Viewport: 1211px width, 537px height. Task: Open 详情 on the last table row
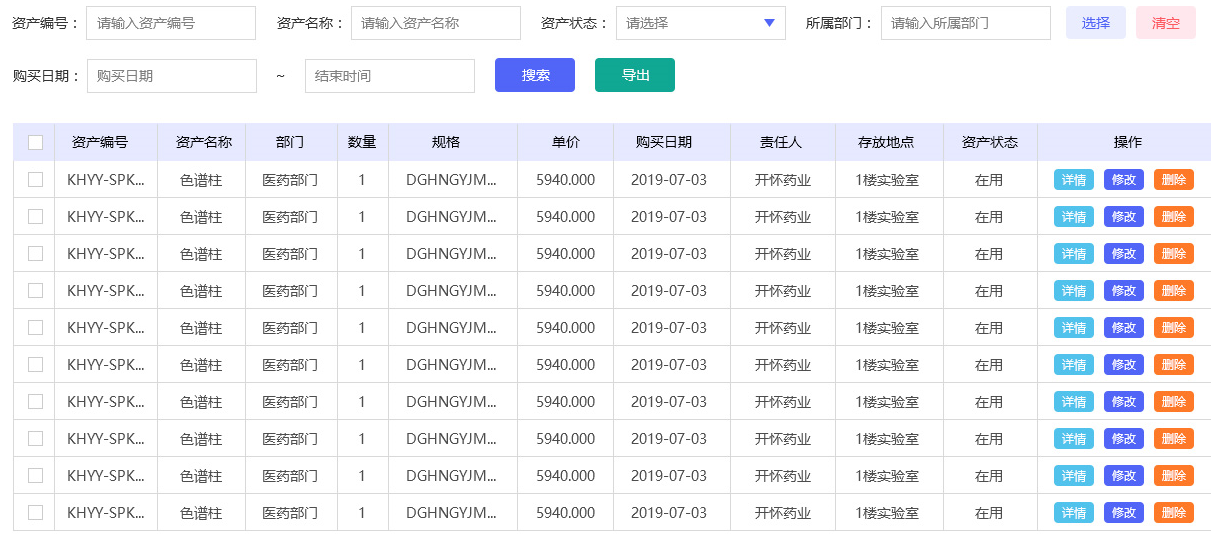click(1074, 513)
